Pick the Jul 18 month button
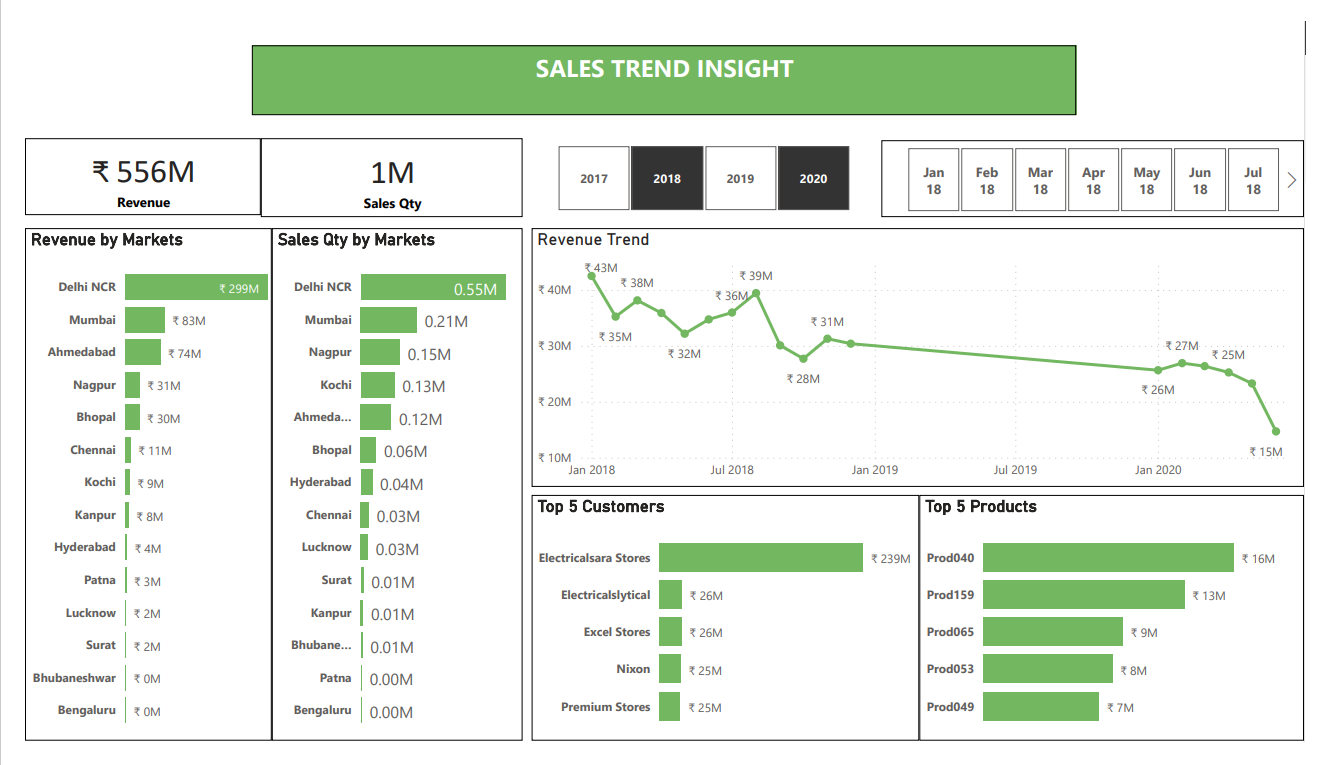Screen dimensions: 1325x765 coord(1252,180)
